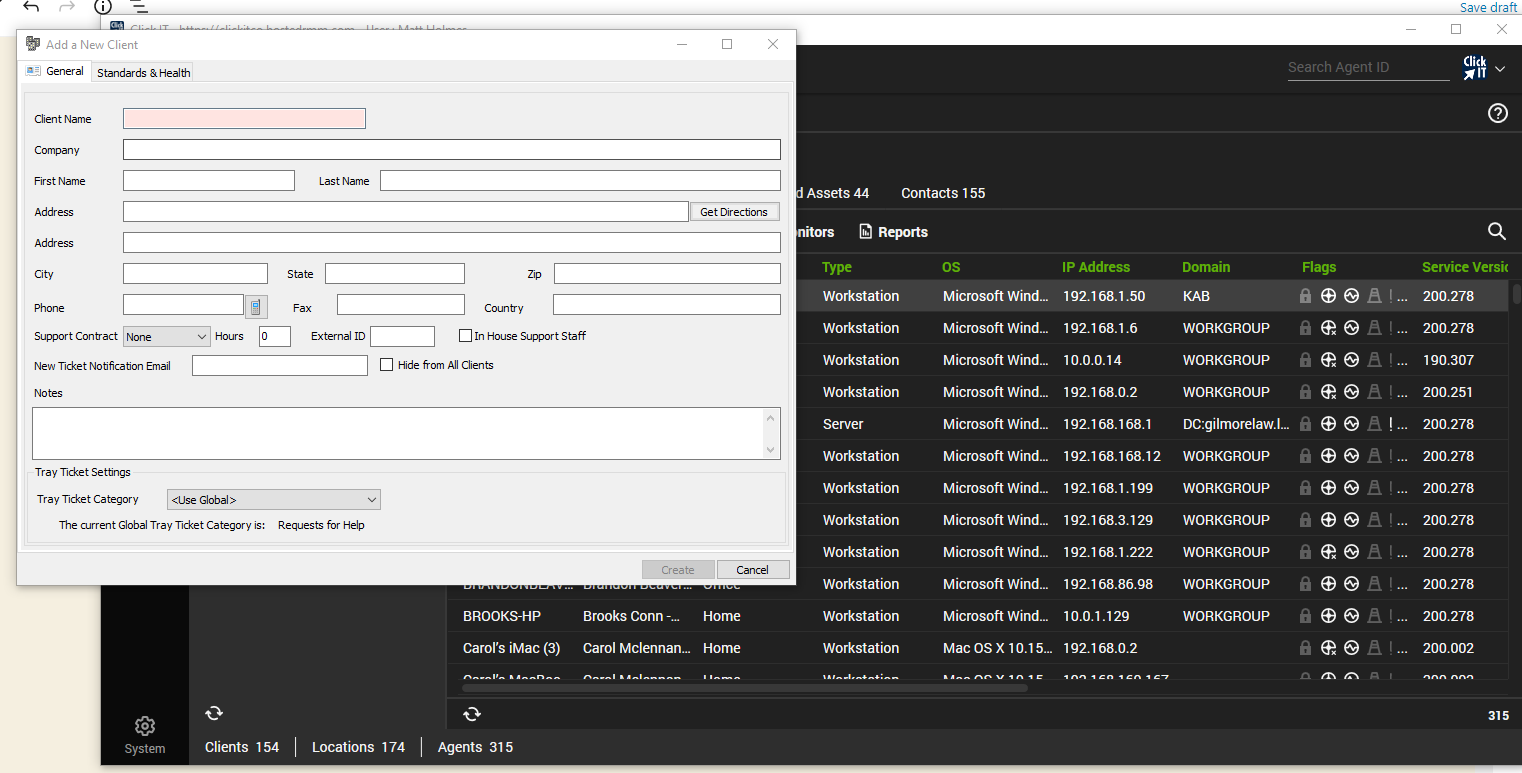
Task: Open the account chevron next to ClickIT logo
Action: [1500, 68]
